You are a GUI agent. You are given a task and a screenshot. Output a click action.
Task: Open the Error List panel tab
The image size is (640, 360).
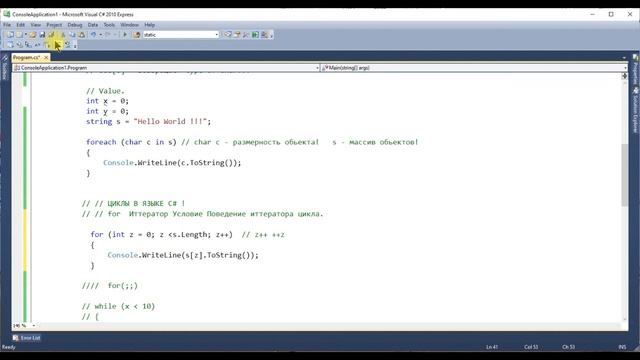tap(27, 338)
